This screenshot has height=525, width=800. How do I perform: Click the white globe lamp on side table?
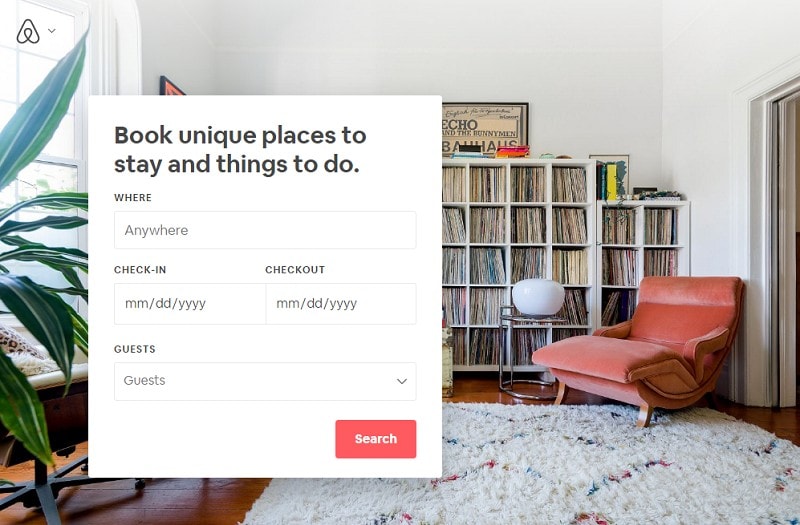(538, 297)
